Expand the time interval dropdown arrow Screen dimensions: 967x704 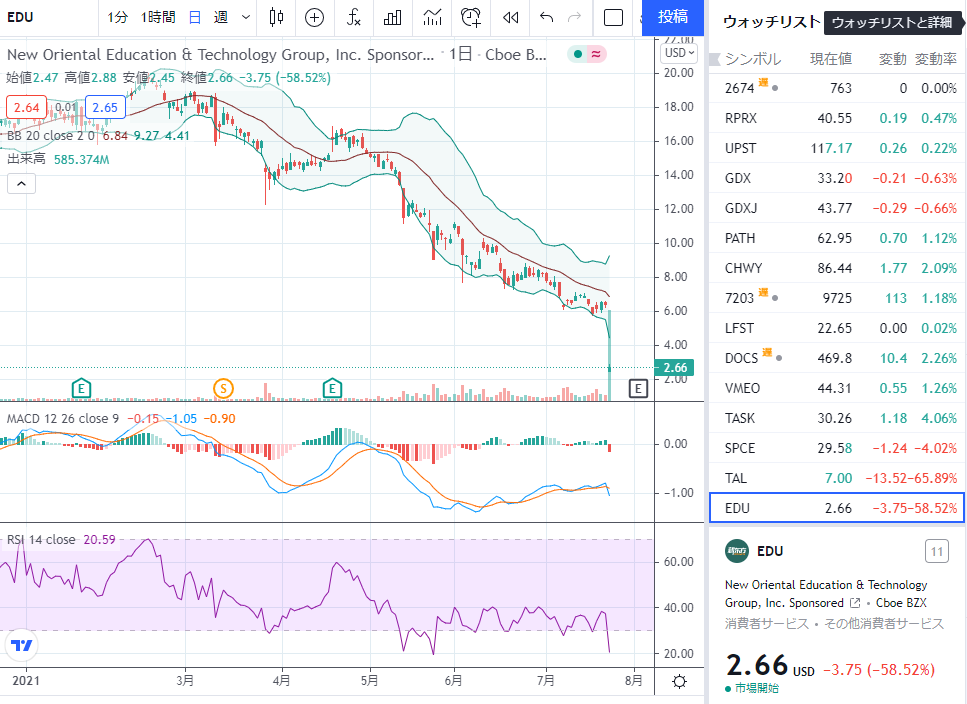pos(245,17)
